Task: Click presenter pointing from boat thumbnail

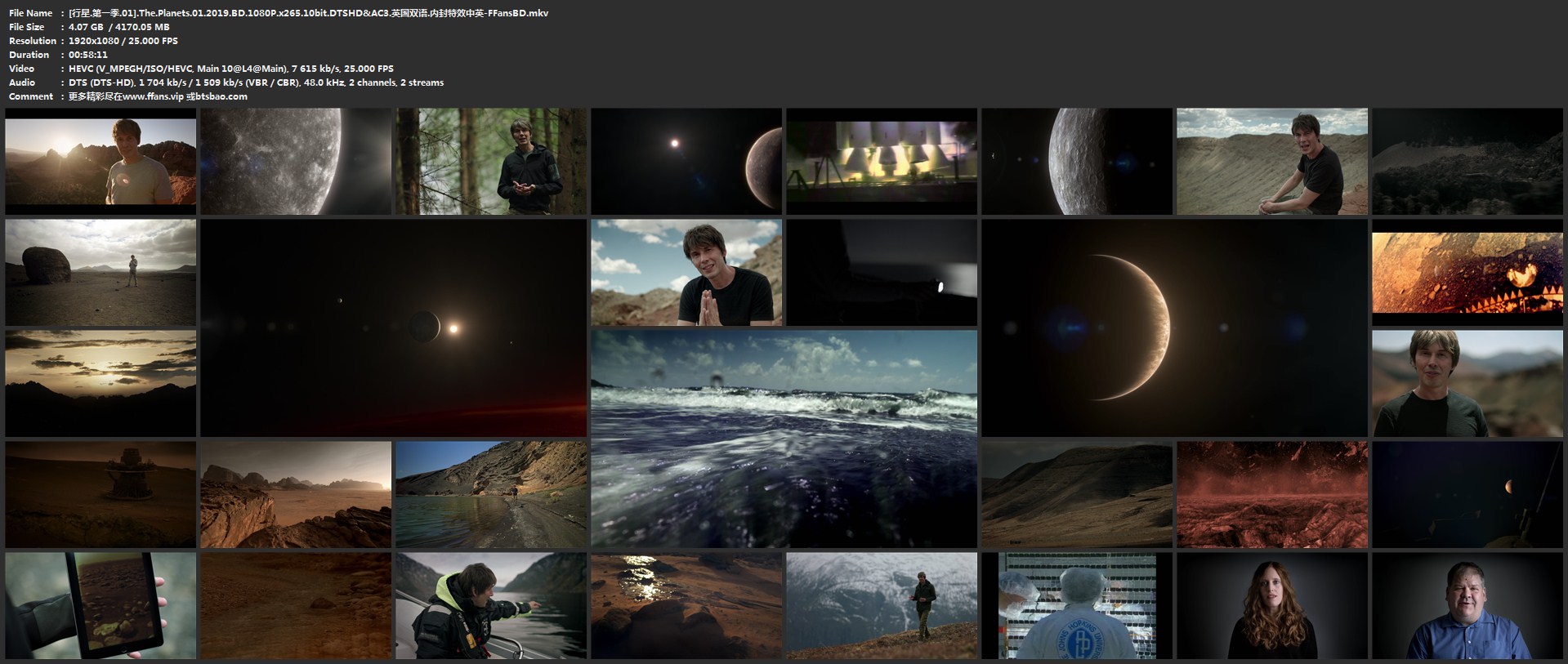Action: point(491,605)
